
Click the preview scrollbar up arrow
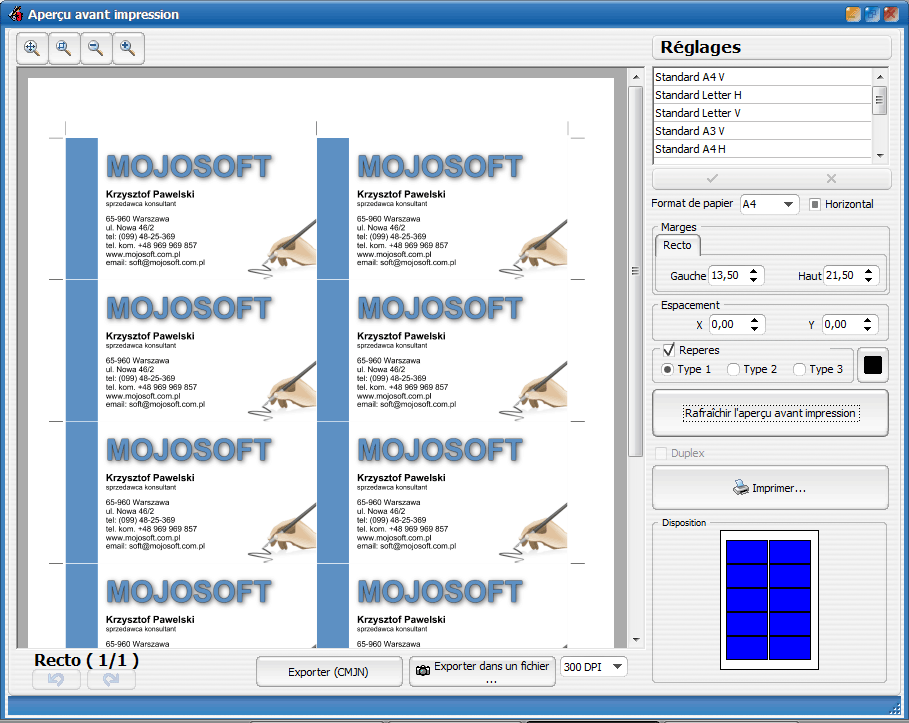[x=636, y=77]
